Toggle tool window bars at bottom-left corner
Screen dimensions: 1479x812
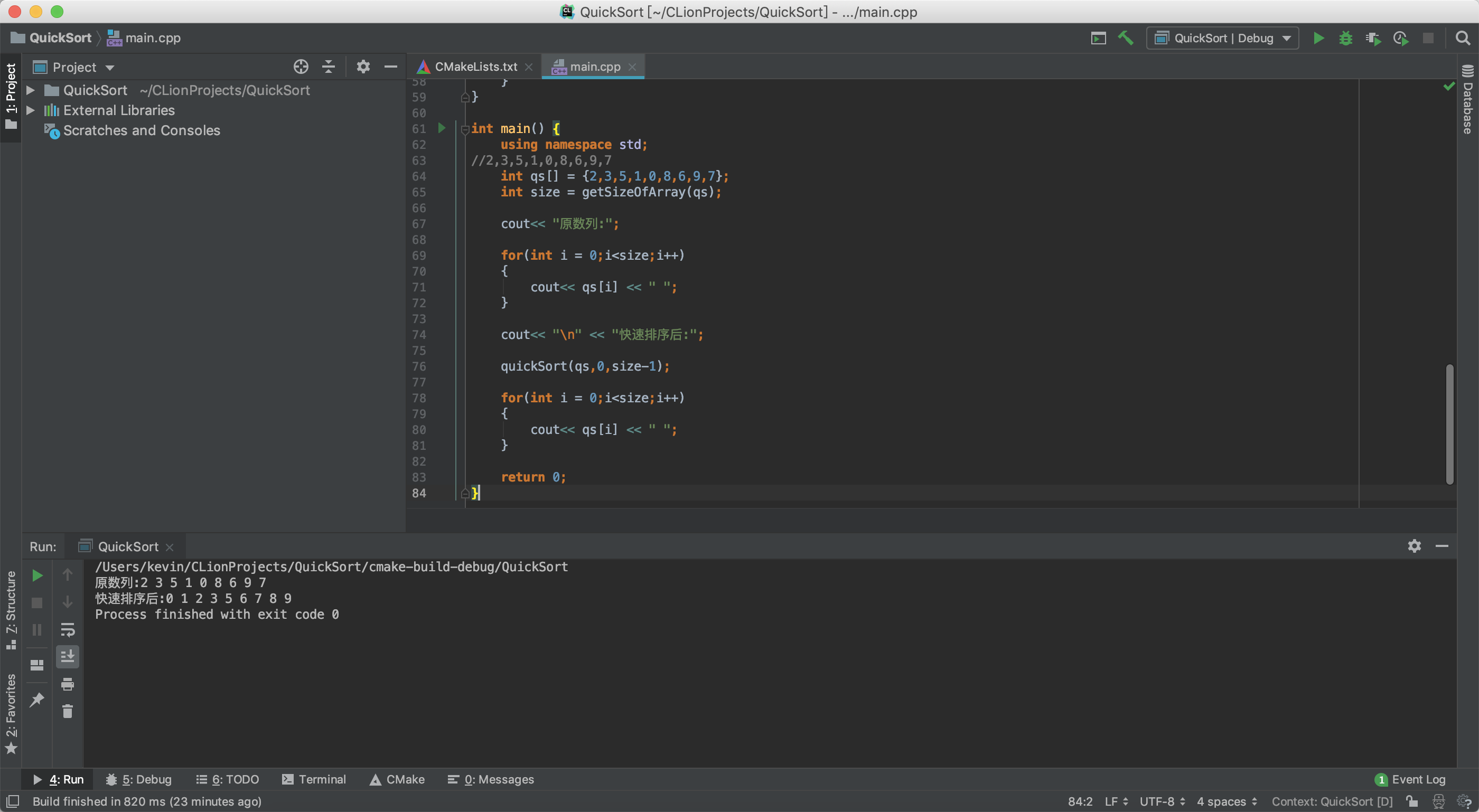pyautogui.click(x=13, y=801)
